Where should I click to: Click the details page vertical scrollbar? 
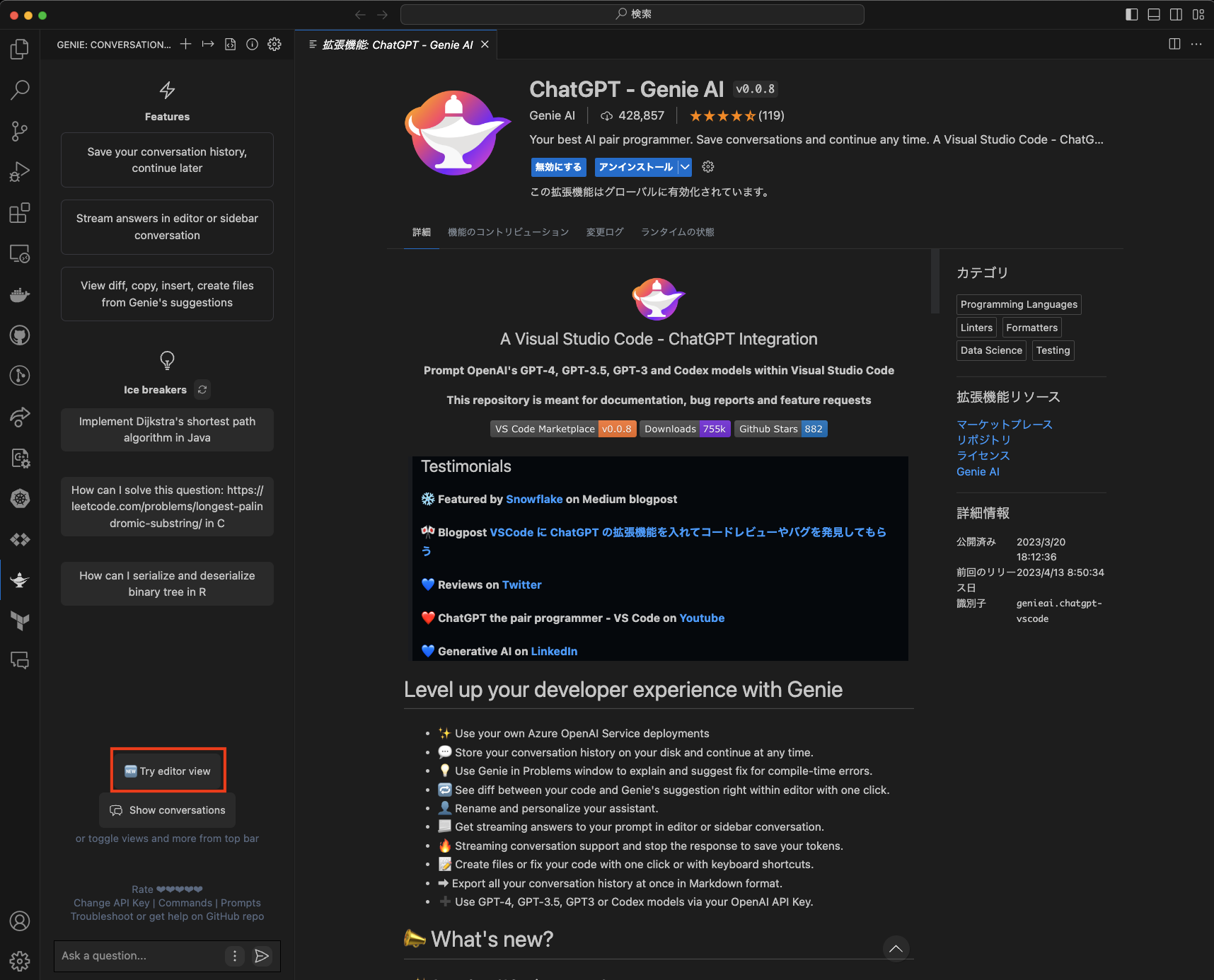pyautogui.click(x=935, y=281)
